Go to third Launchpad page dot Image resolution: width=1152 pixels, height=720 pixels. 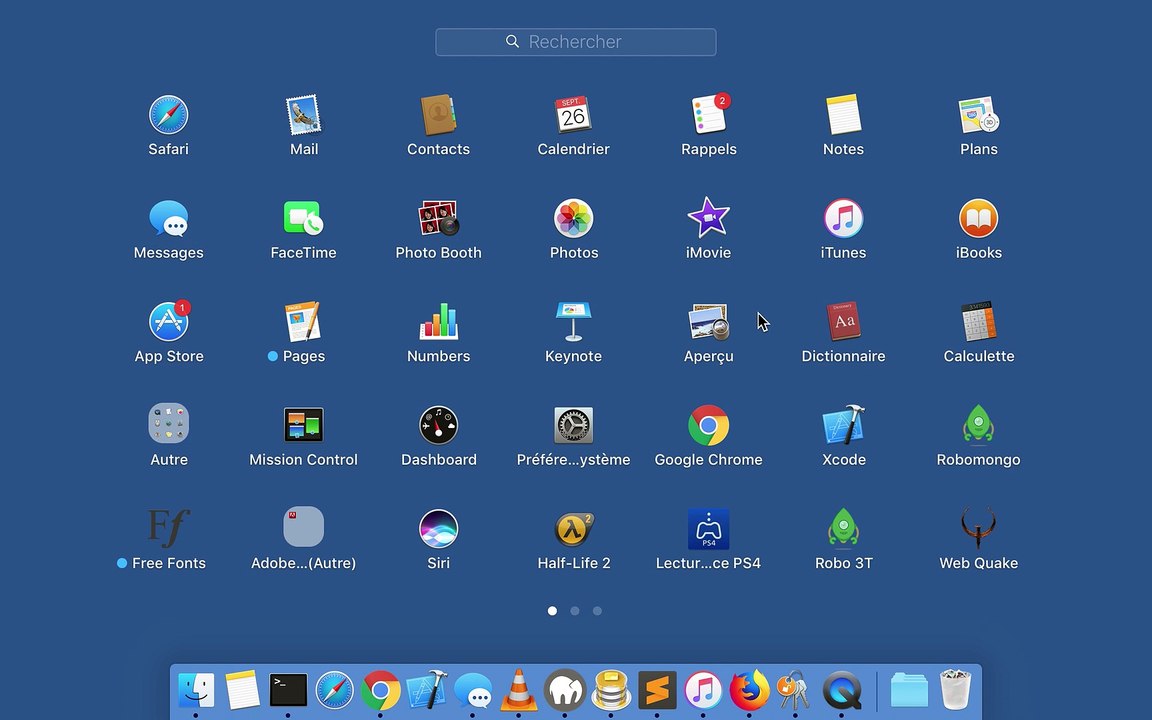coord(597,611)
